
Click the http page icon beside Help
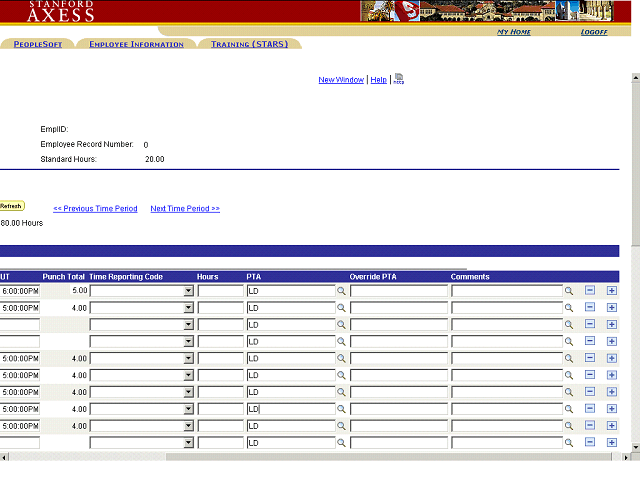[399, 79]
